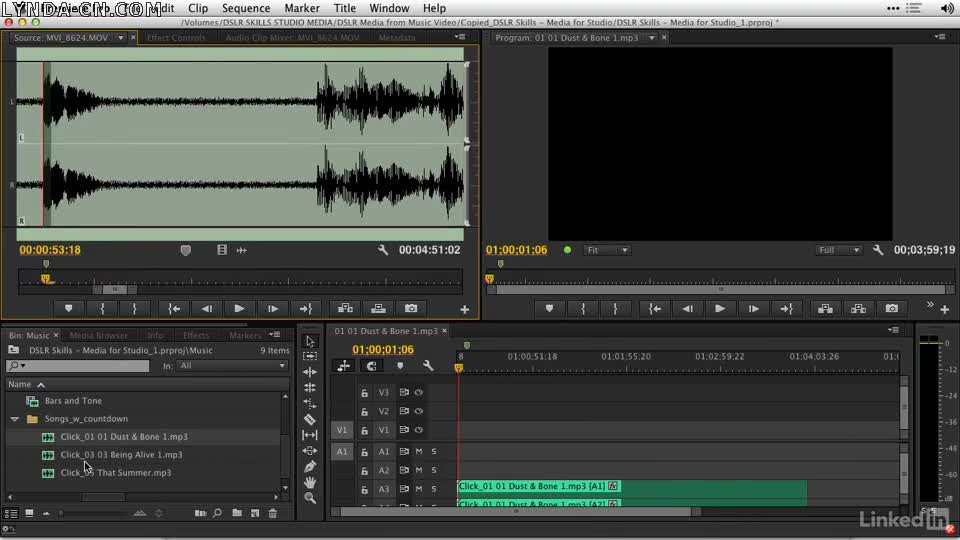
Task: Mark In point in Source monitor
Action: pos(102,309)
